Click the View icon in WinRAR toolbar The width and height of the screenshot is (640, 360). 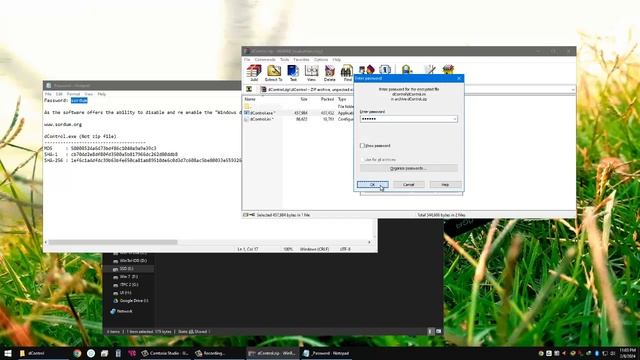pyautogui.click(x=311, y=73)
